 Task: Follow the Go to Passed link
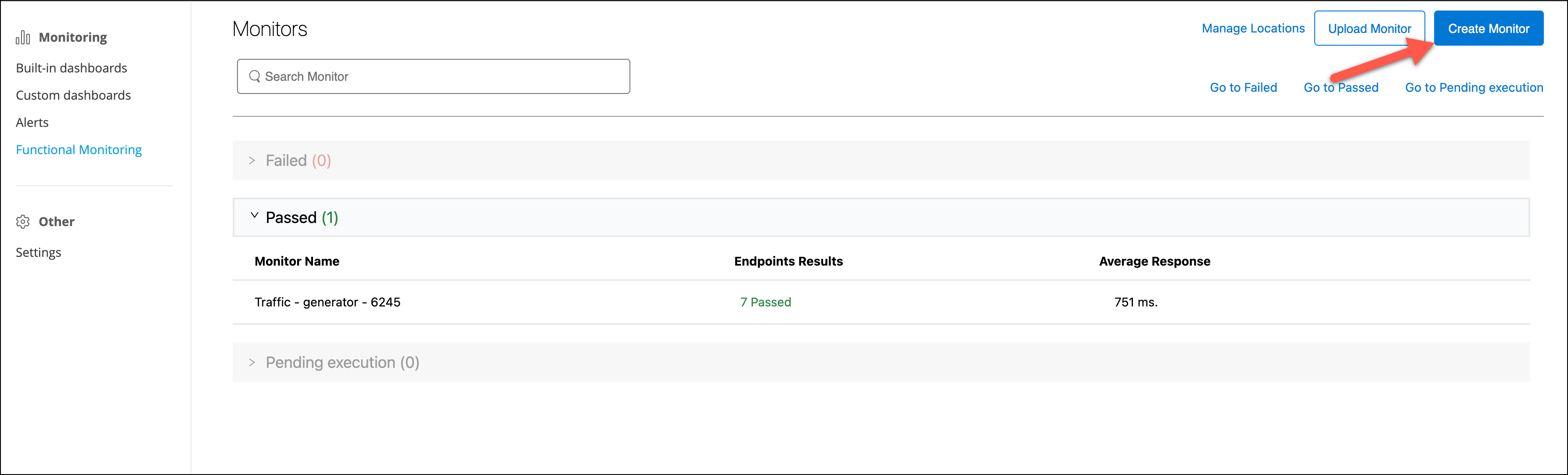[1340, 88]
